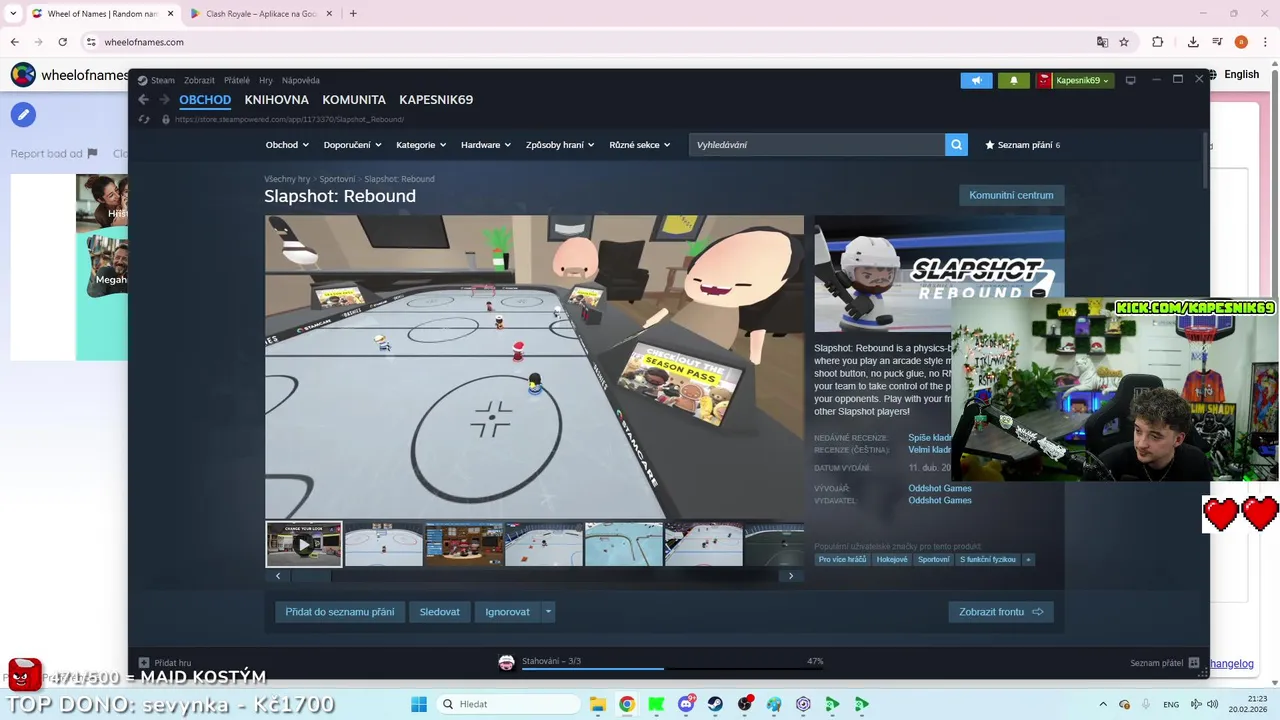Go back with Steam back arrow
This screenshot has width=1280, height=720.
coord(144,99)
